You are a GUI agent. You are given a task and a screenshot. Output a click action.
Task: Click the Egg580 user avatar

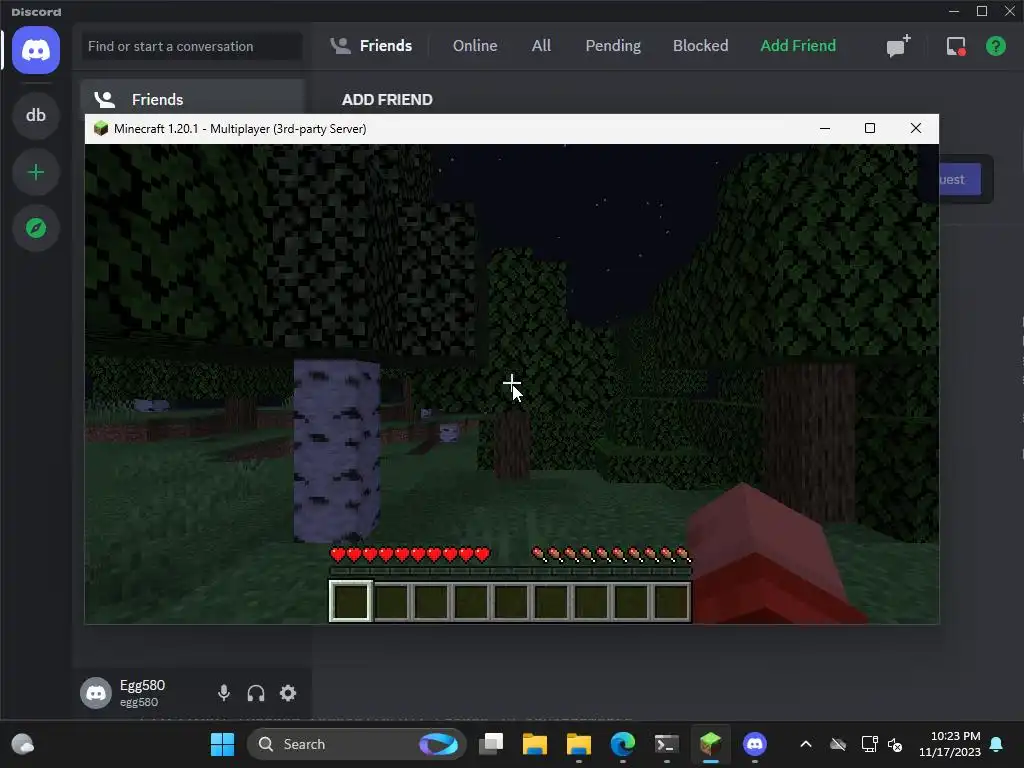(96, 693)
